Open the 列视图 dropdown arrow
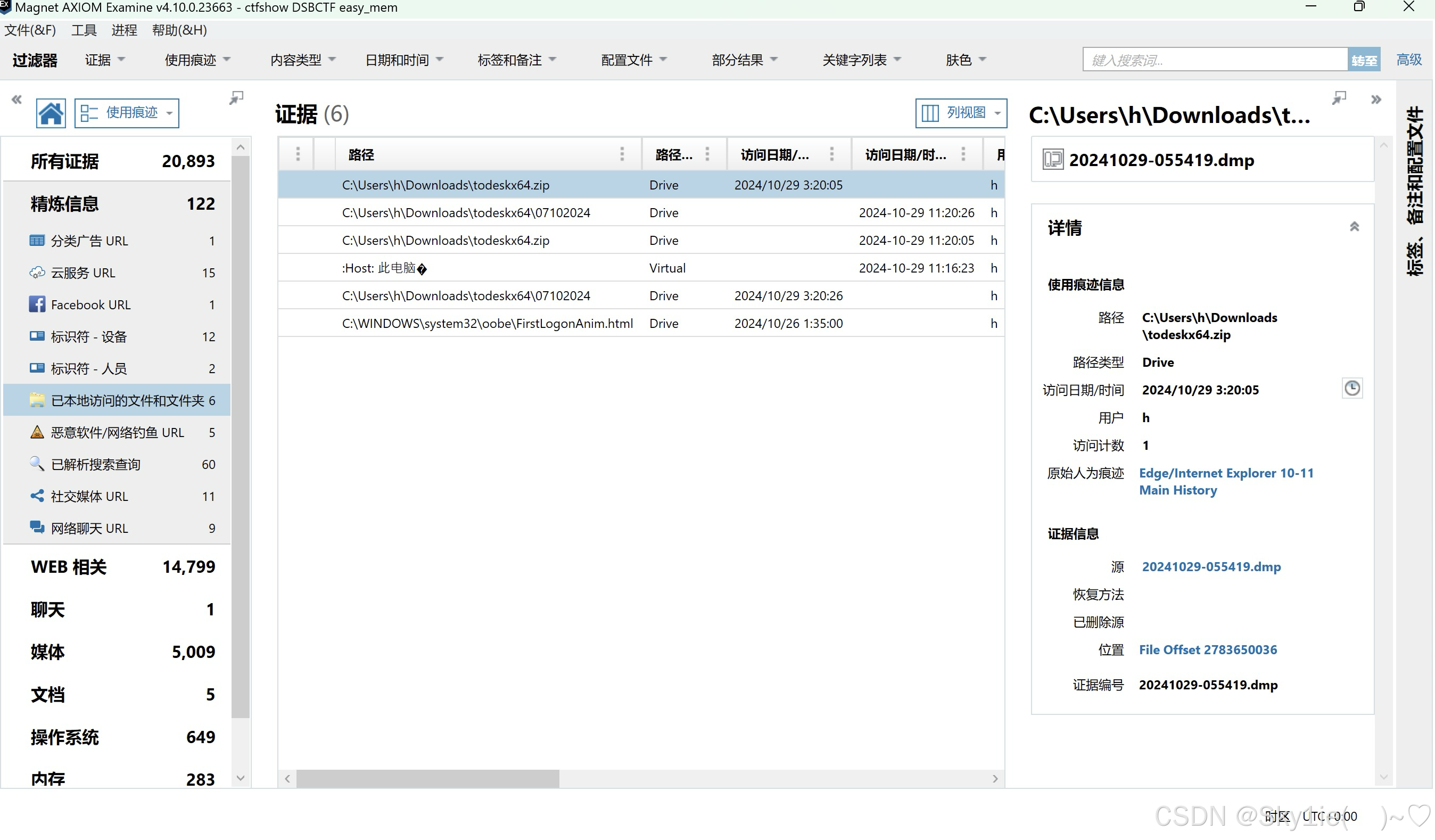The height and width of the screenshot is (840, 1435). pos(997,113)
